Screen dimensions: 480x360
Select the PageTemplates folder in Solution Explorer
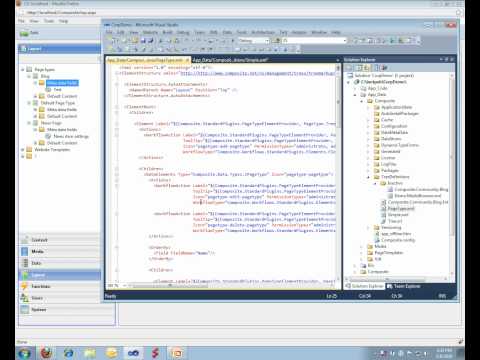pyautogui.click(x=389, y=253)
